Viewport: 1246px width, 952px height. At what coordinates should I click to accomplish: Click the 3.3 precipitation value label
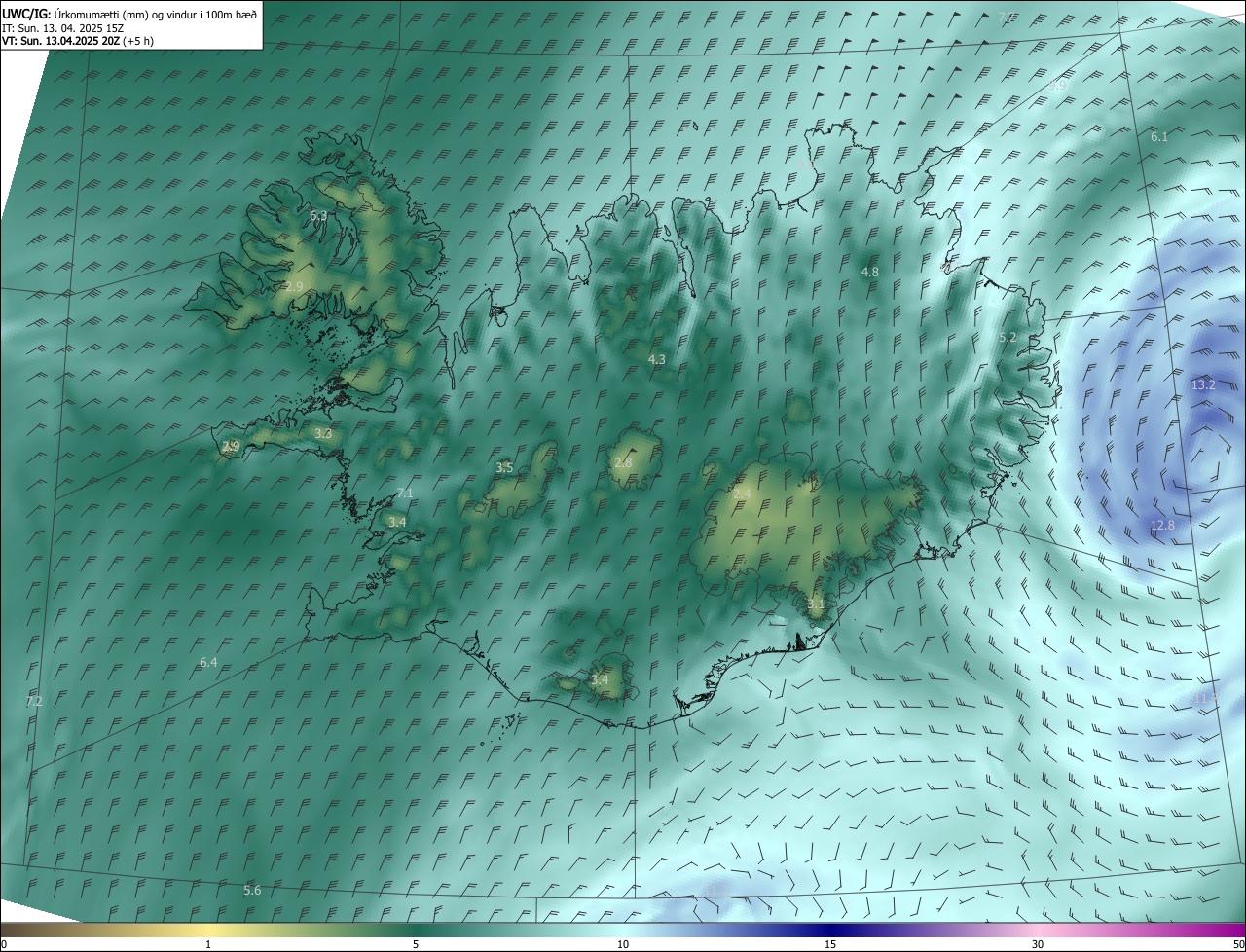click(323, 434)
